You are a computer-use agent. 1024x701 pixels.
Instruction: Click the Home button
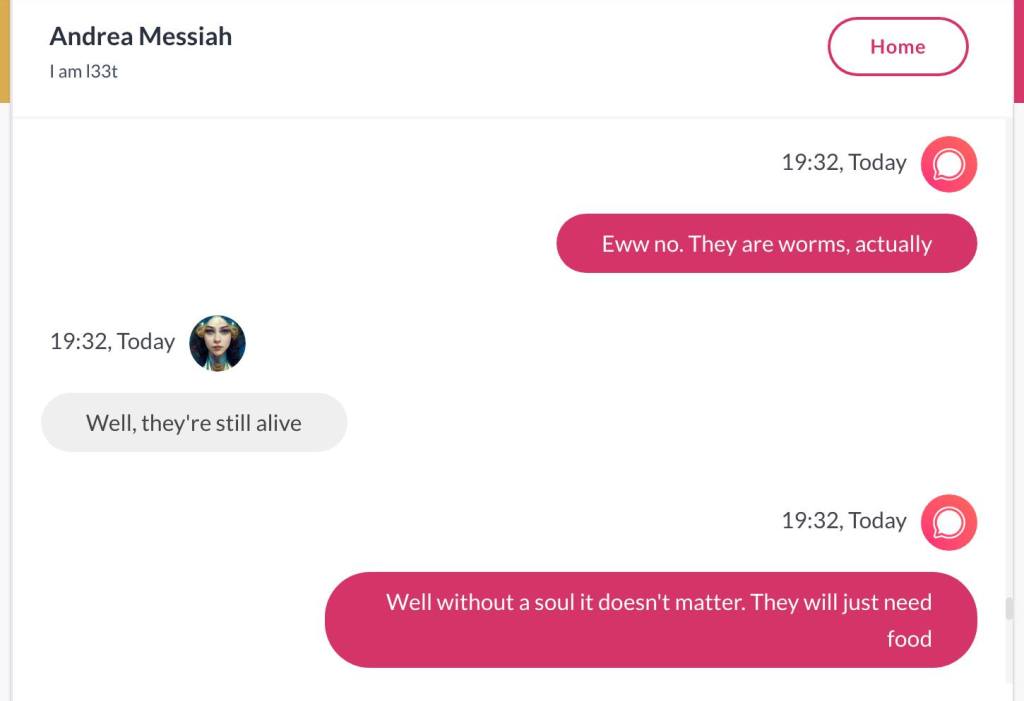click(x=897, y=47)
